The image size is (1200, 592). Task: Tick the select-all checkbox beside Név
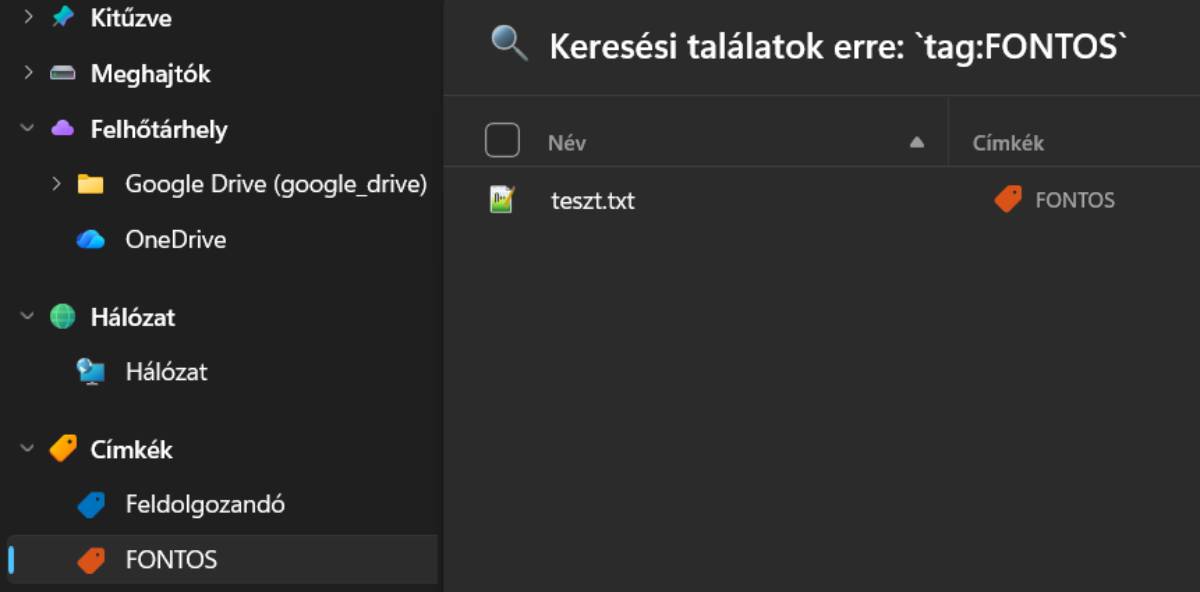pyautogui.click(x=502, y=140)
